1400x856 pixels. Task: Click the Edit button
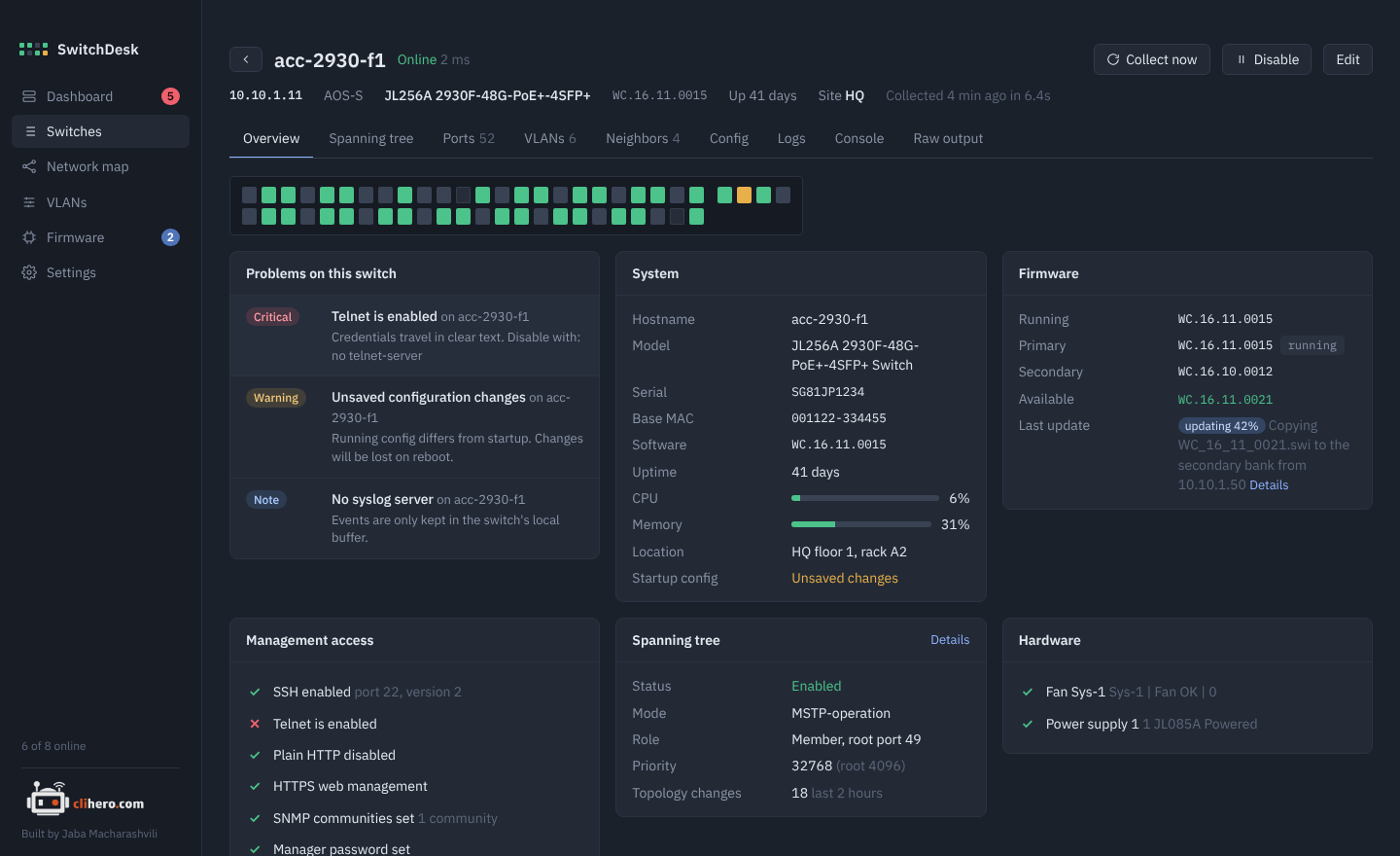[x=1347, y=59]
